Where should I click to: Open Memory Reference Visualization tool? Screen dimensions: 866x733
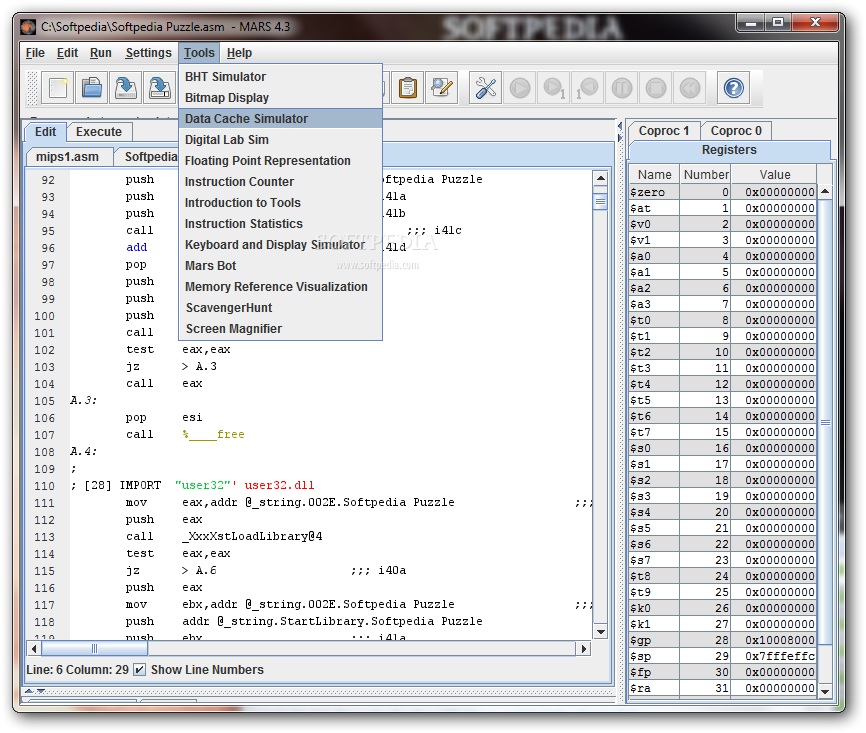pyautogui.click(x=281, y=287)
